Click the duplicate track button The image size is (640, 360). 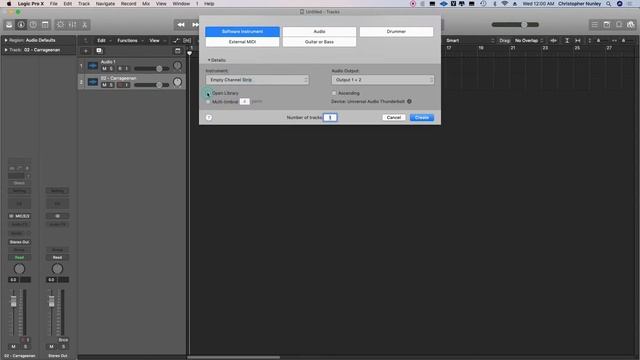tap(99, 51)
